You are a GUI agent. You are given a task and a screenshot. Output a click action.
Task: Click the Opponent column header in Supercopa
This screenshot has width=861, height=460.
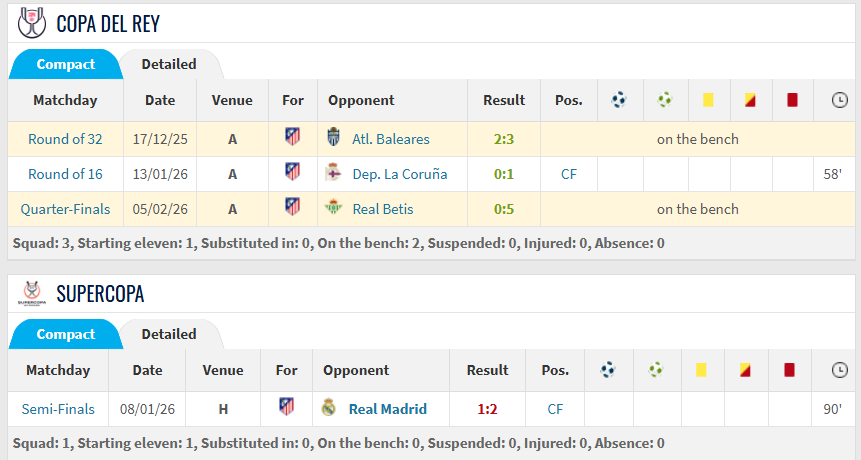click(356, 370)
